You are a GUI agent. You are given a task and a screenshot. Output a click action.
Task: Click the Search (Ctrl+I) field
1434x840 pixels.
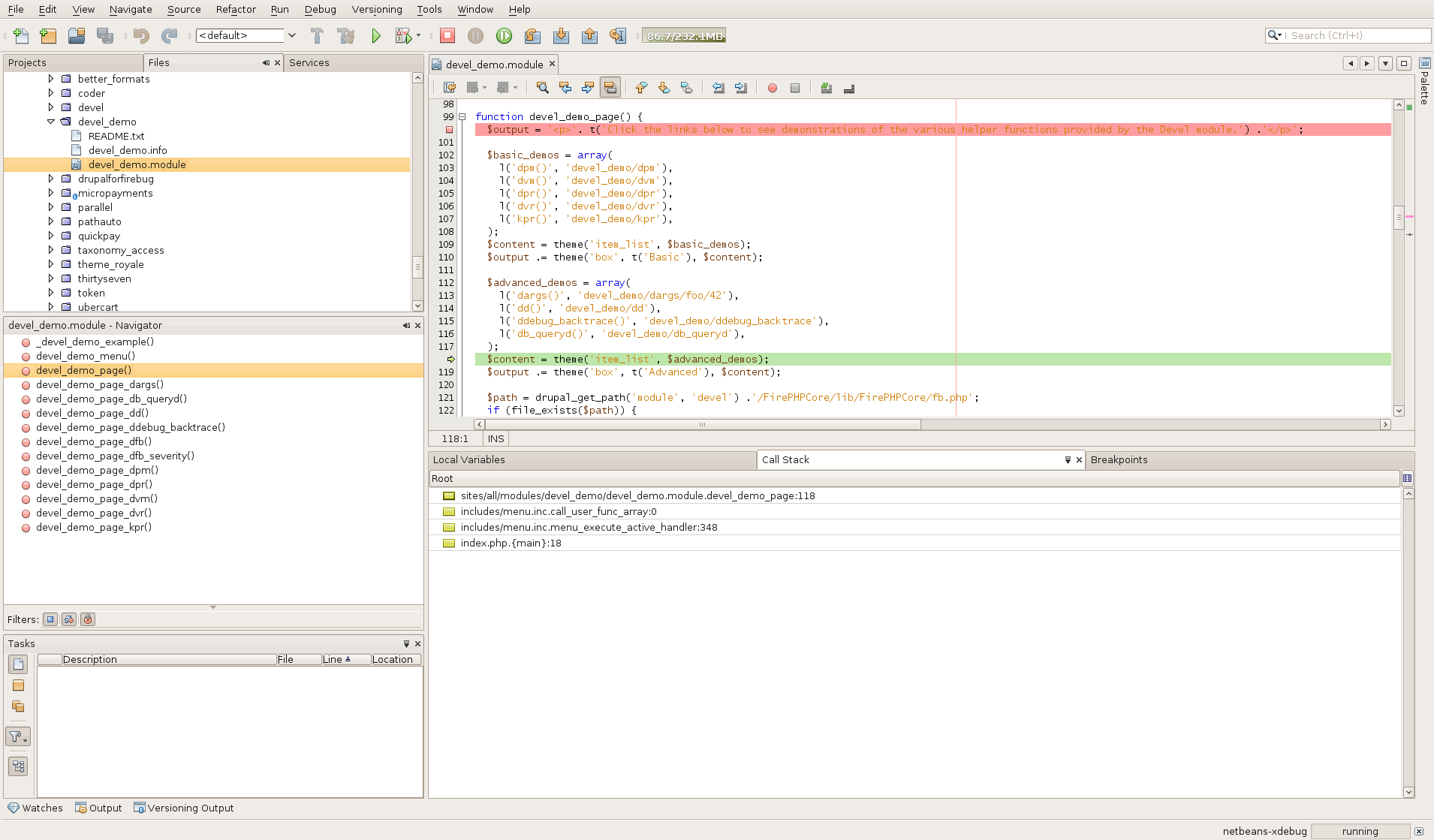(1348, 35)
